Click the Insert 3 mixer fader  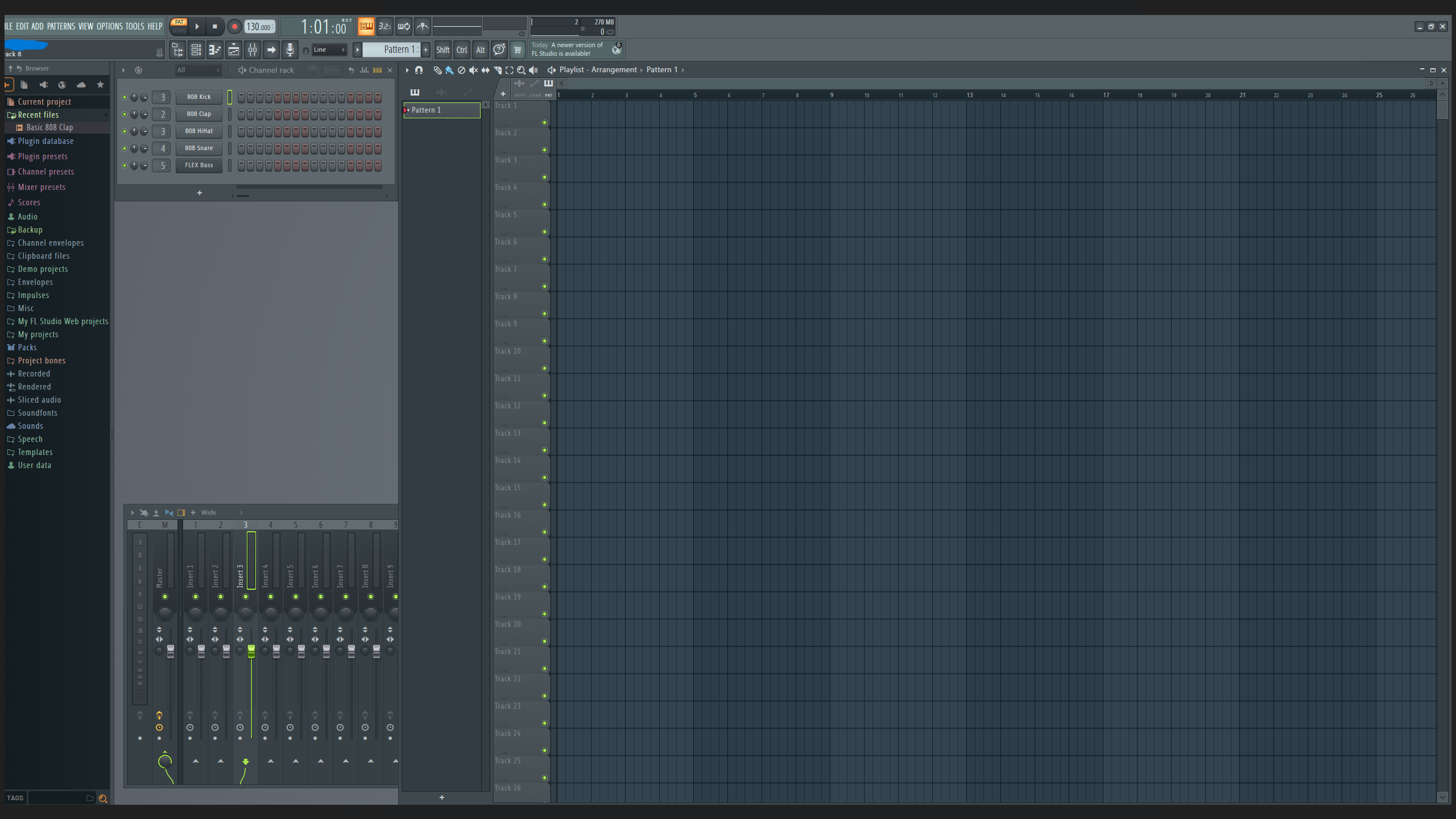point(251,651)
